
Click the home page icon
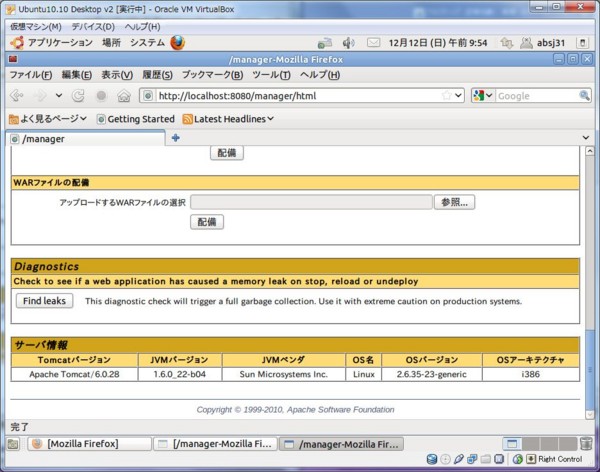[124, 95]
